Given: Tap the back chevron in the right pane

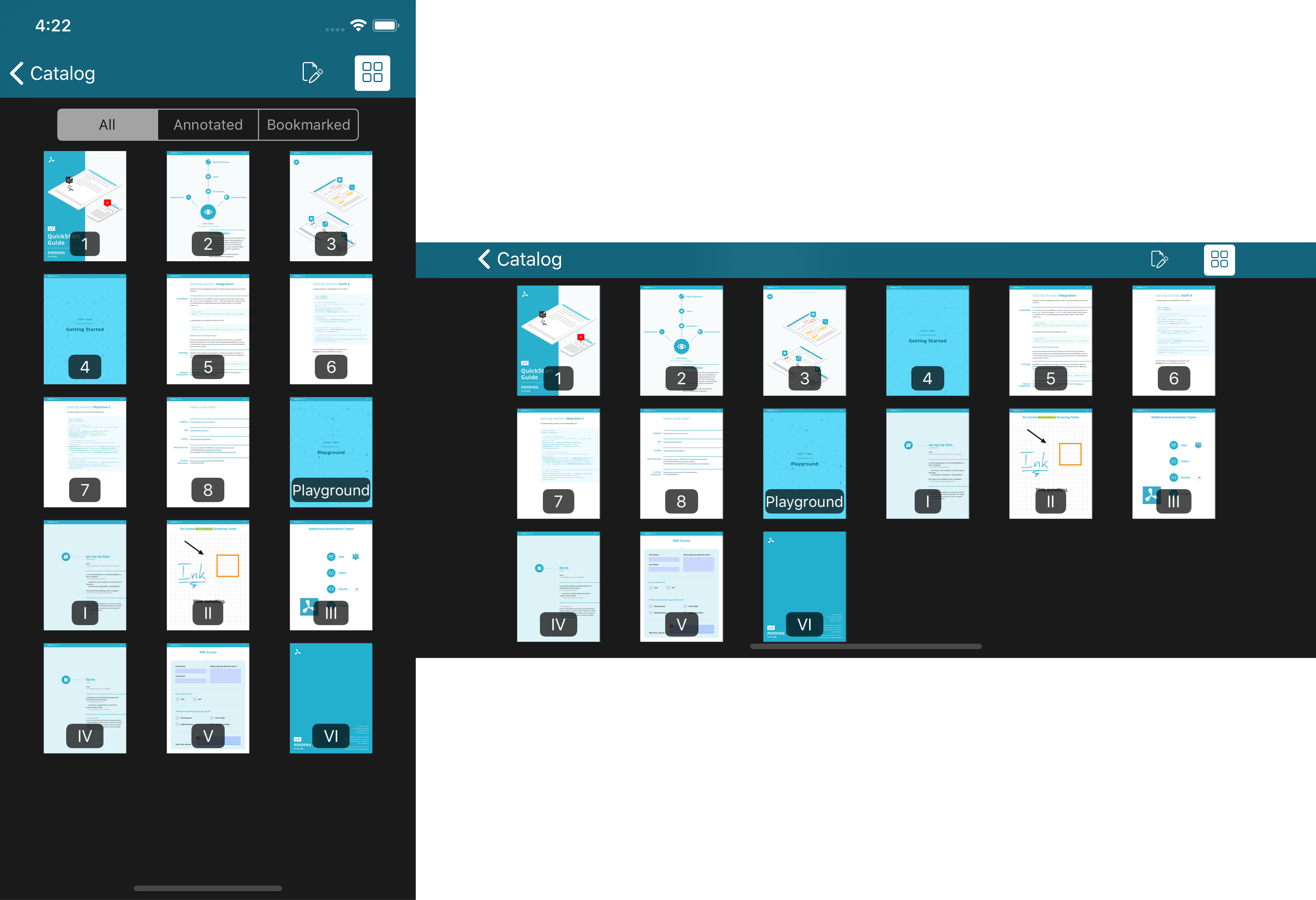Looking at the screenshot, I should 484,259.
